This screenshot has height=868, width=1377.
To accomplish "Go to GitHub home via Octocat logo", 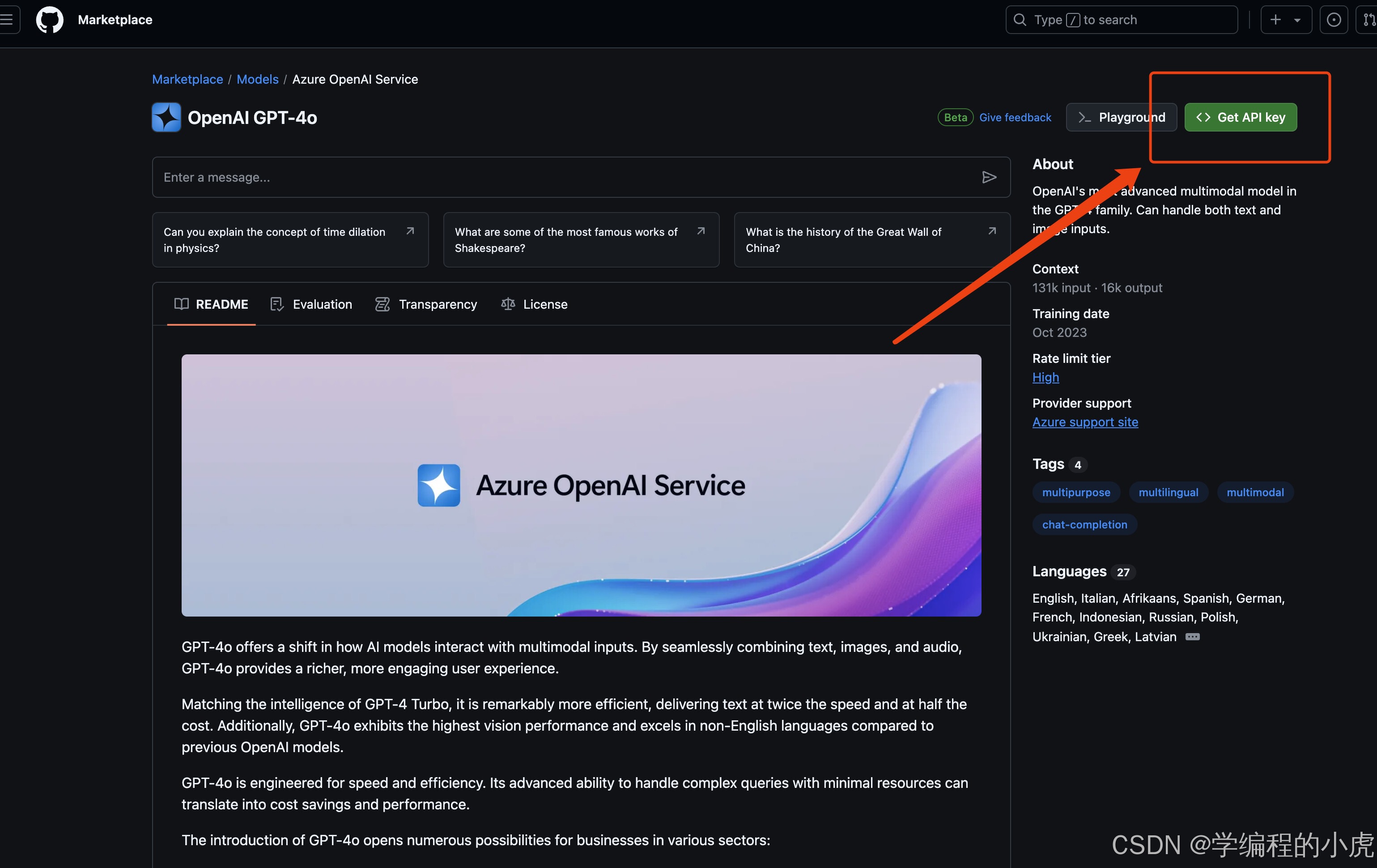I will coord(50,19).
